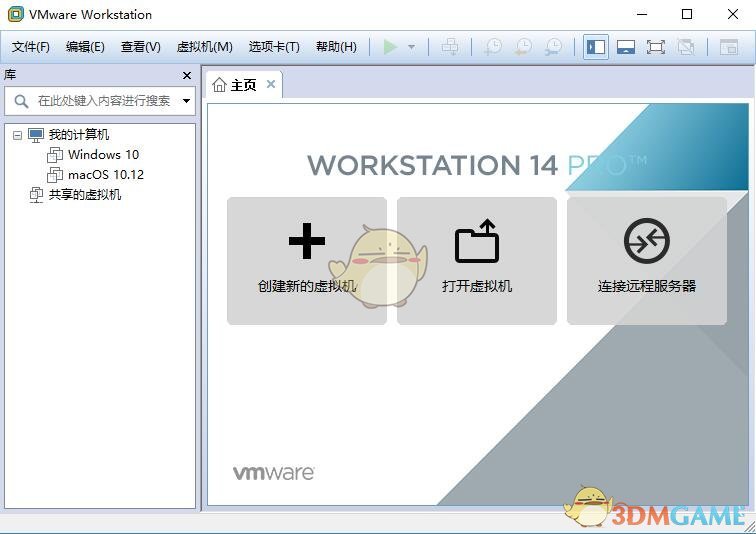Open the 帮助(H) menu
This screenshot has height=534, width=756.
(336, 47)
